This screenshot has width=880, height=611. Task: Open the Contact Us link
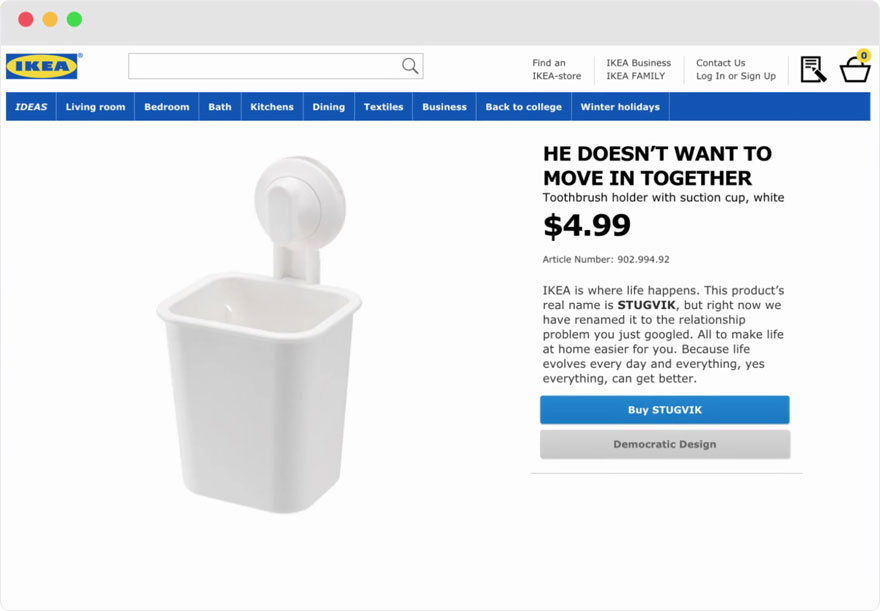coord(720,63)
